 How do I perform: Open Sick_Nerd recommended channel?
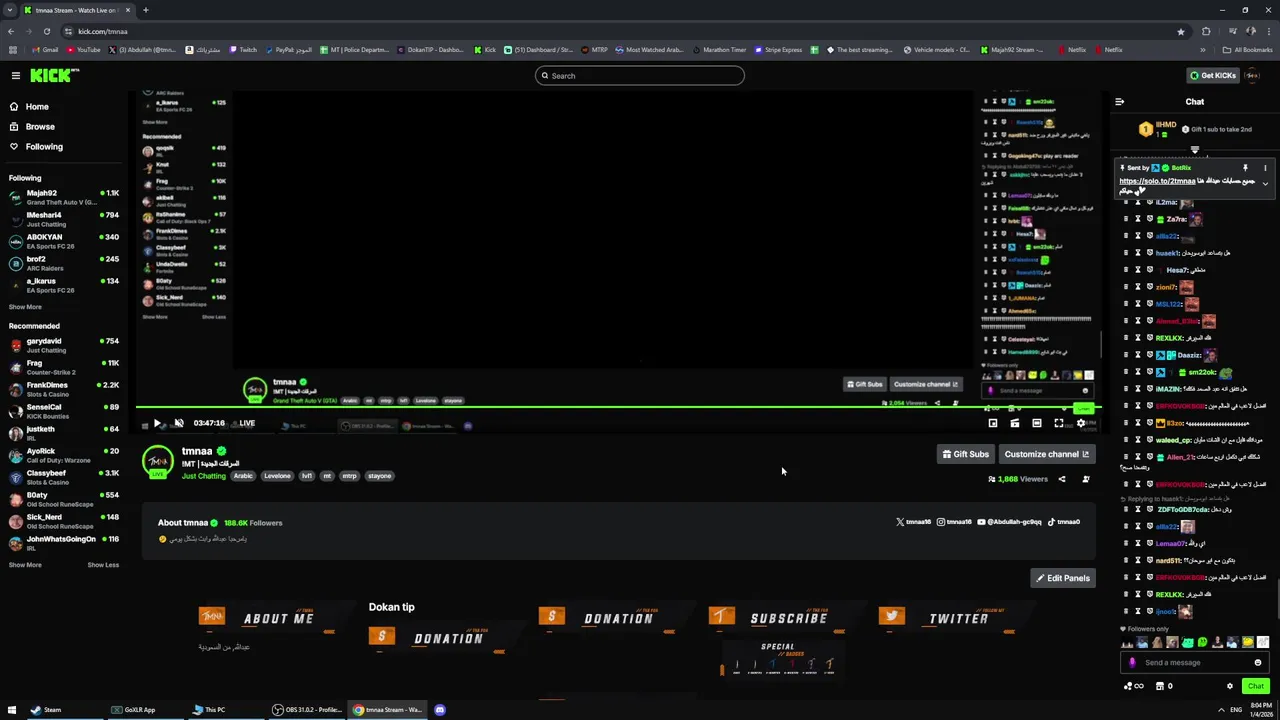pos(62,521)
